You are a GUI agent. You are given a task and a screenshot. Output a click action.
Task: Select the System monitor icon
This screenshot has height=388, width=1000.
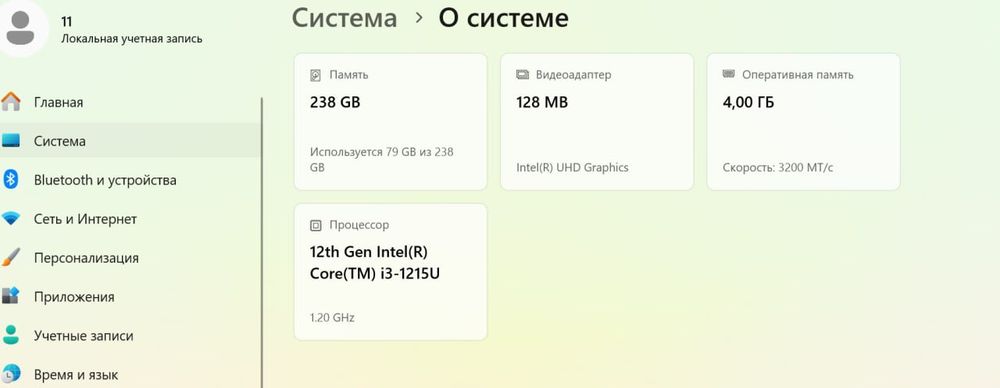tap(11, 141)
